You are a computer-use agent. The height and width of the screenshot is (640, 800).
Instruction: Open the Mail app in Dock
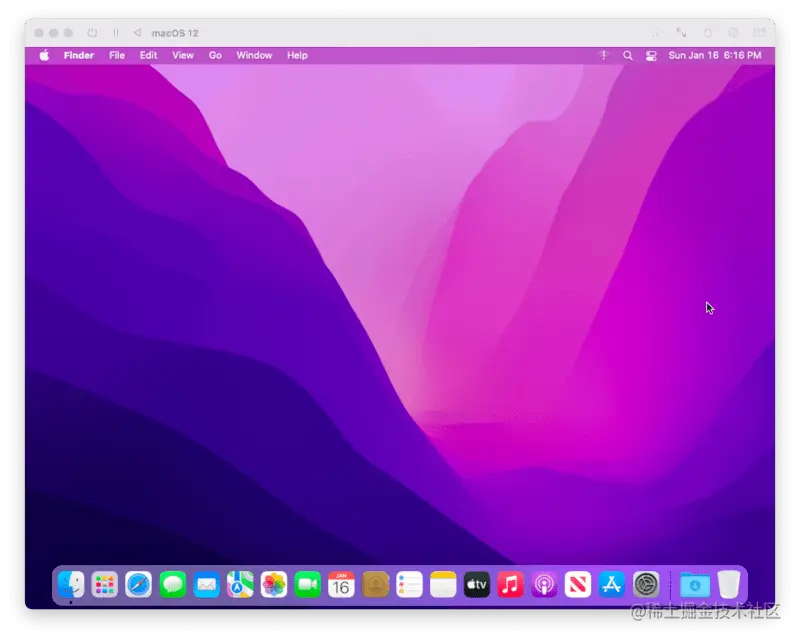pos(206,584)
